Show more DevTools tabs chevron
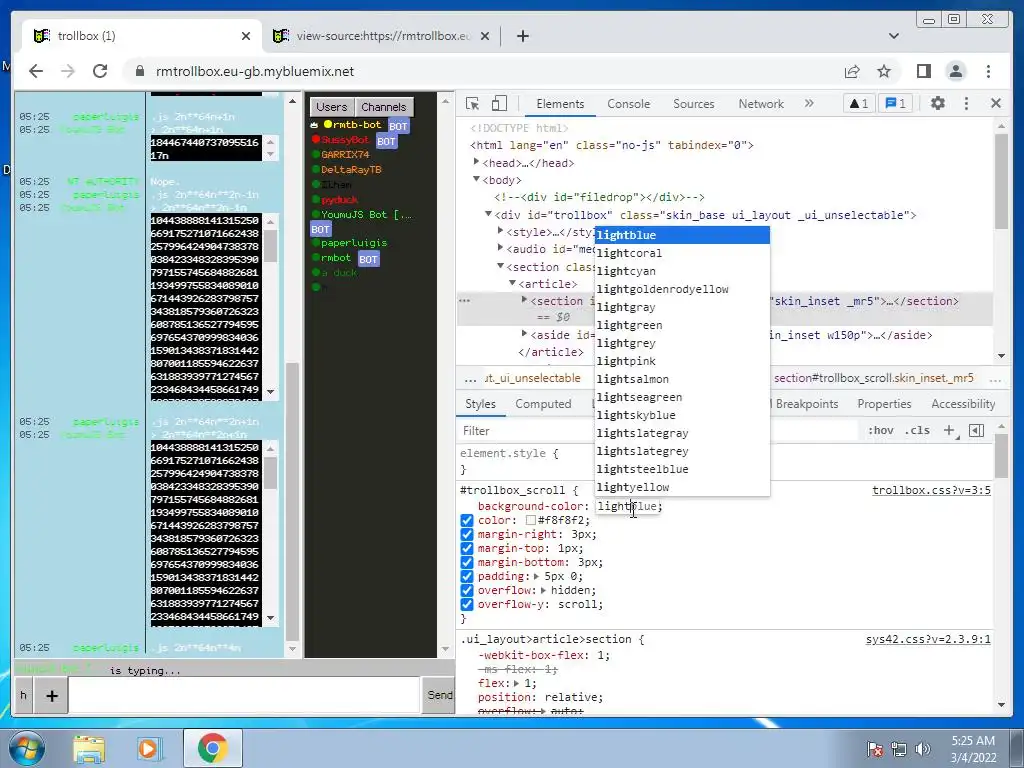This screenshot has height=768, width=1024. (809, 103)
